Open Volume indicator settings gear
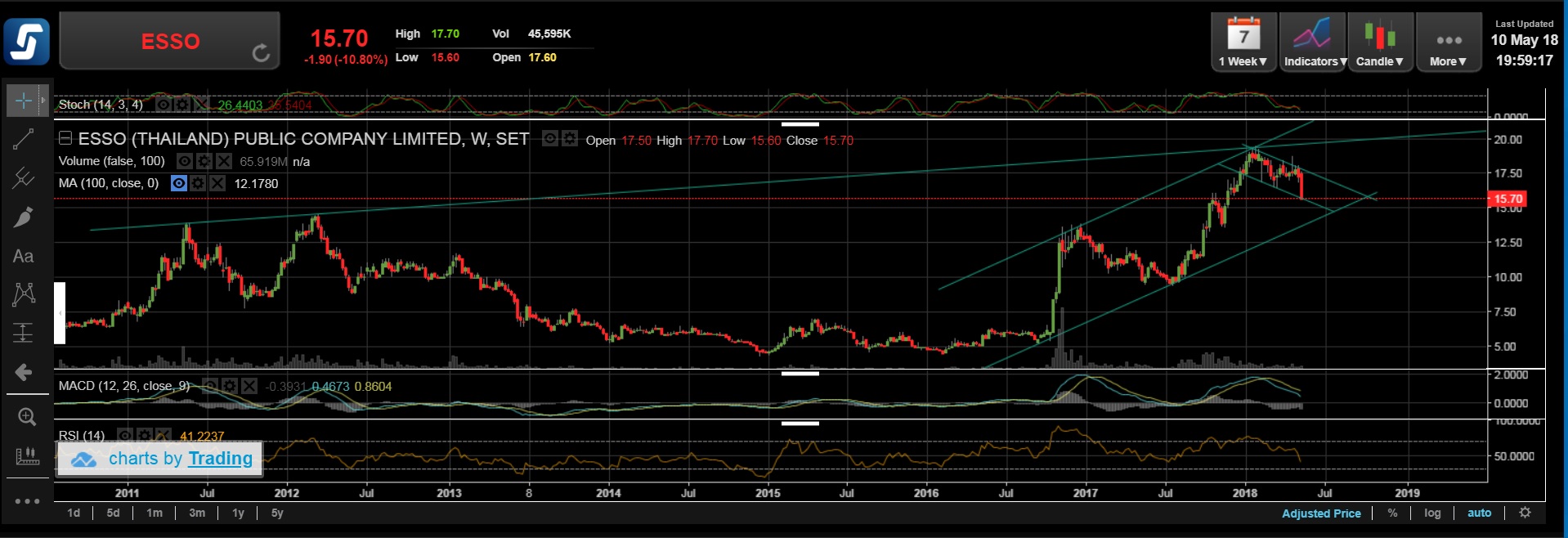This screenshot has width=1568, height=538. [x=204, y=161]
